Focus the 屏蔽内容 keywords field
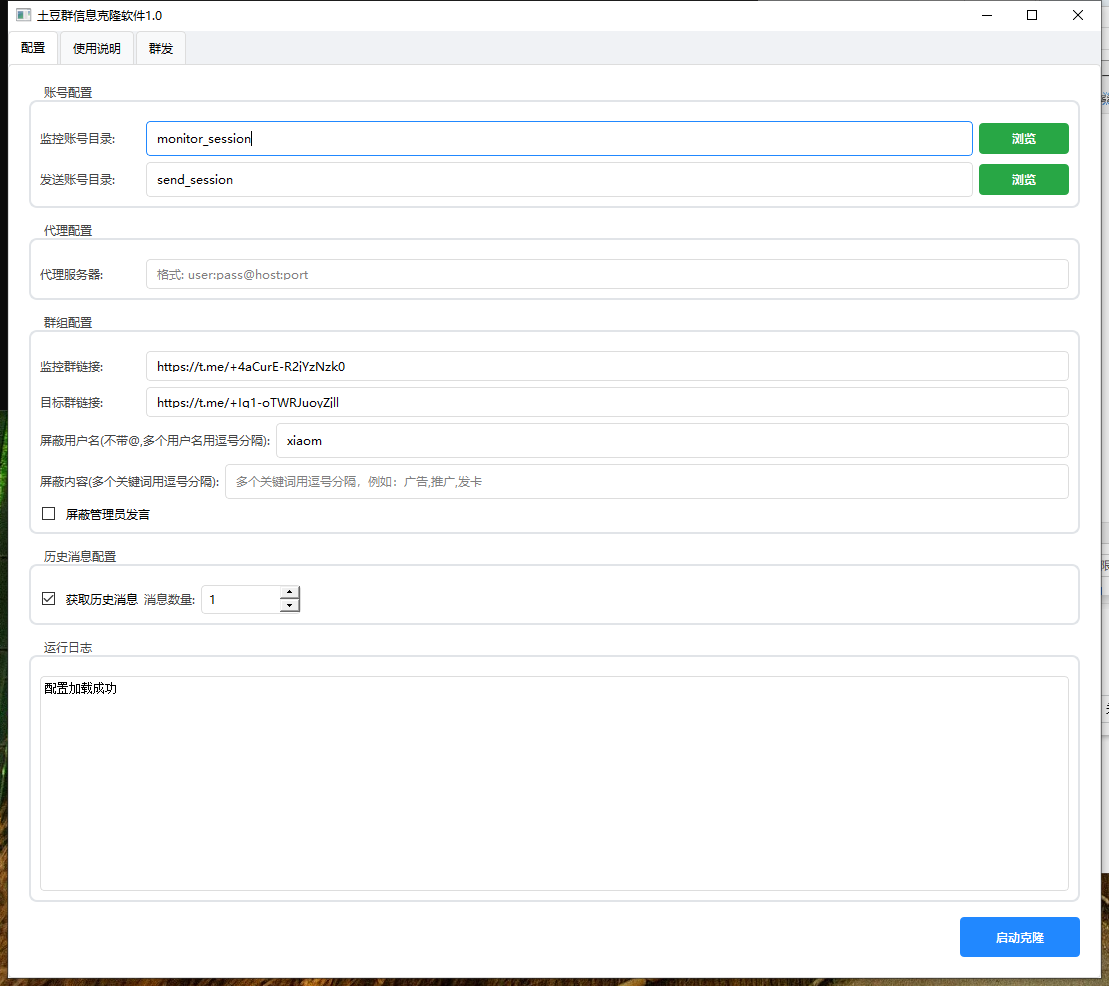 (x=646, y=481)
